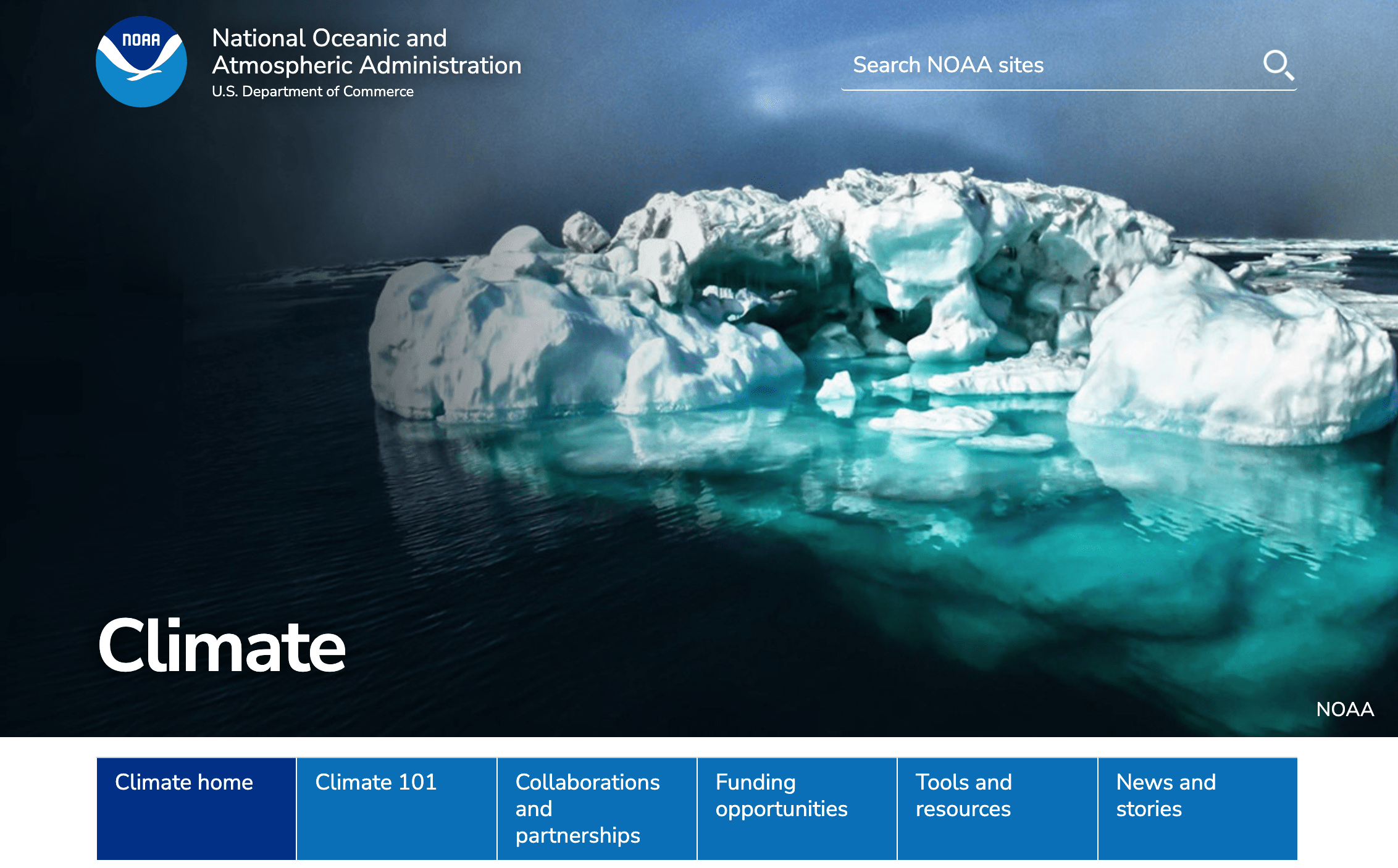
Task: Click the large Climate page heading
Action: (x=221, y=646)
